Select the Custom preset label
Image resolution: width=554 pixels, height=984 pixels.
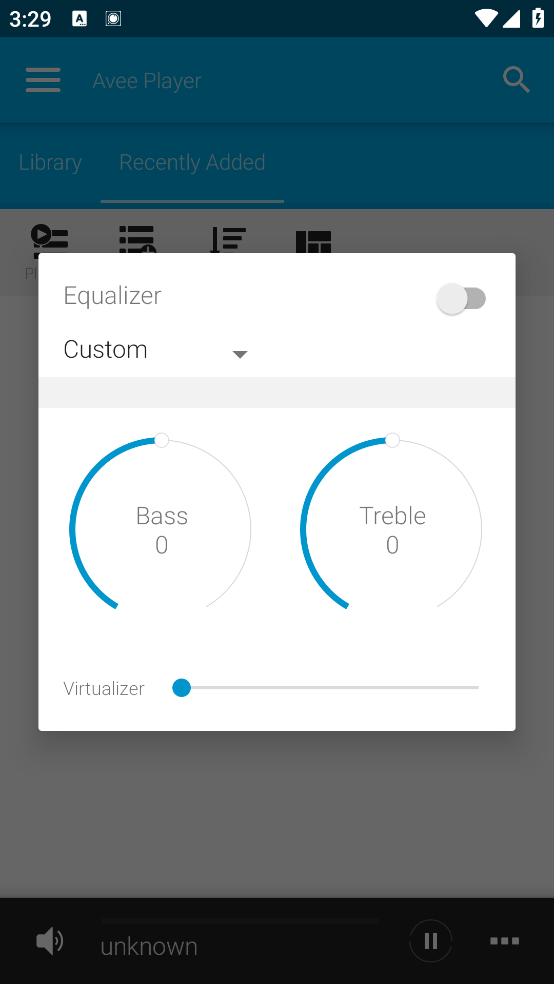pos(105,350)
